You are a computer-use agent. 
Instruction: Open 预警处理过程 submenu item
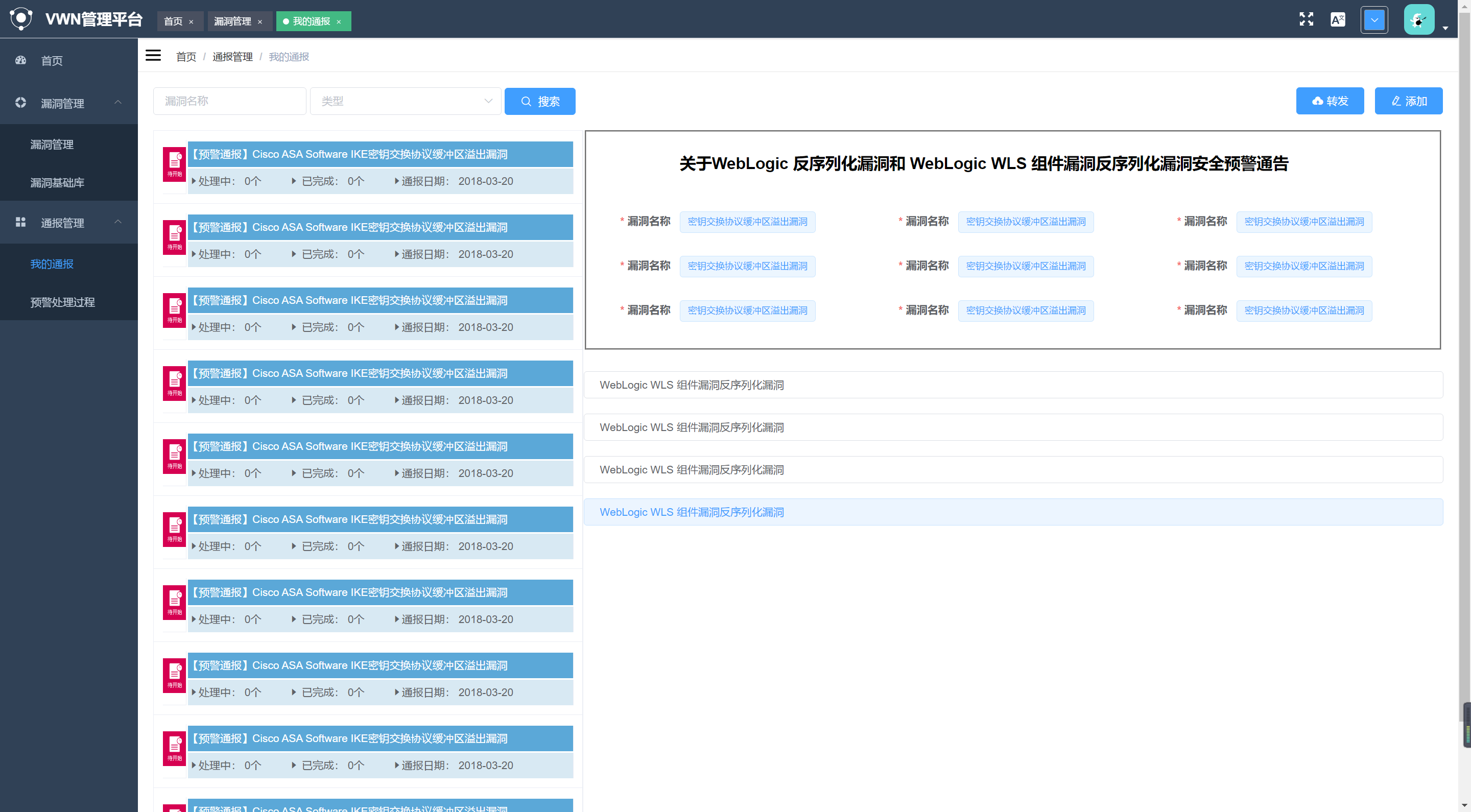point(62,302)
